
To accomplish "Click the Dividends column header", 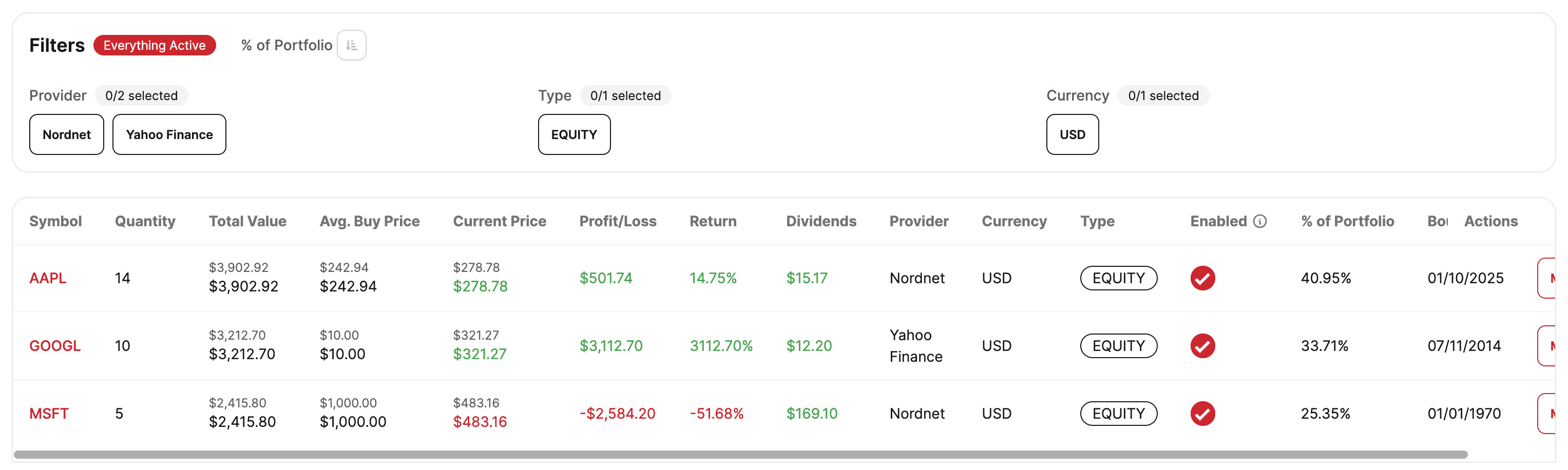I will pos(820,221).
